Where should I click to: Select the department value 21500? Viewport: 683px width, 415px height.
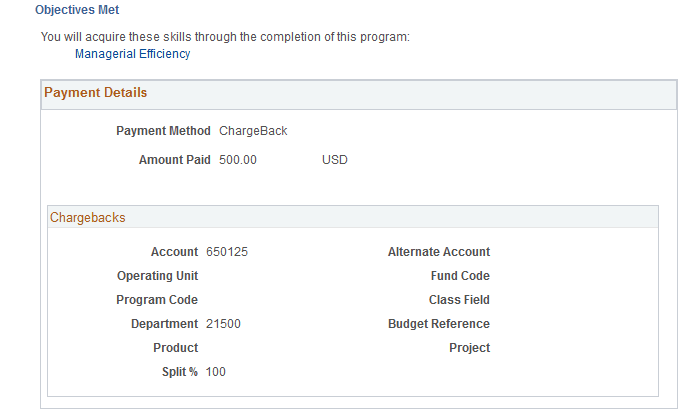tap(223, 324)
